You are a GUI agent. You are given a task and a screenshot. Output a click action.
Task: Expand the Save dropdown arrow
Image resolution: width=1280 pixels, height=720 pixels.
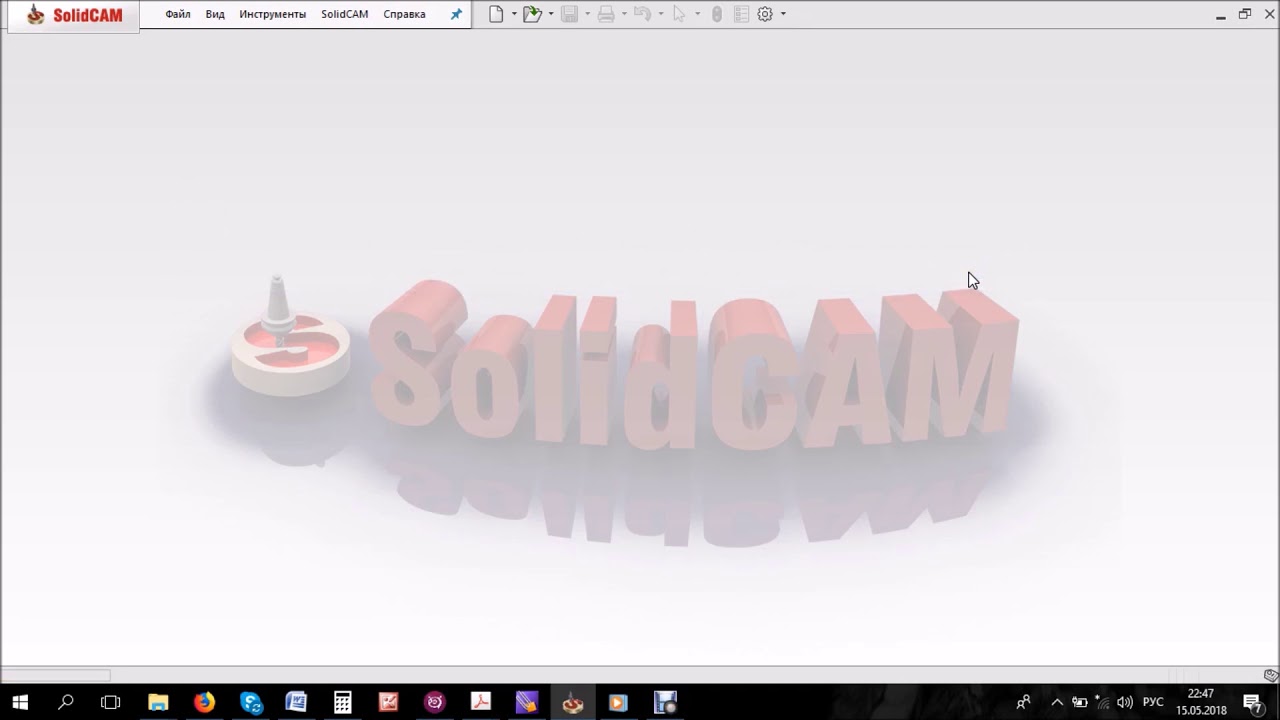[587, 14]
